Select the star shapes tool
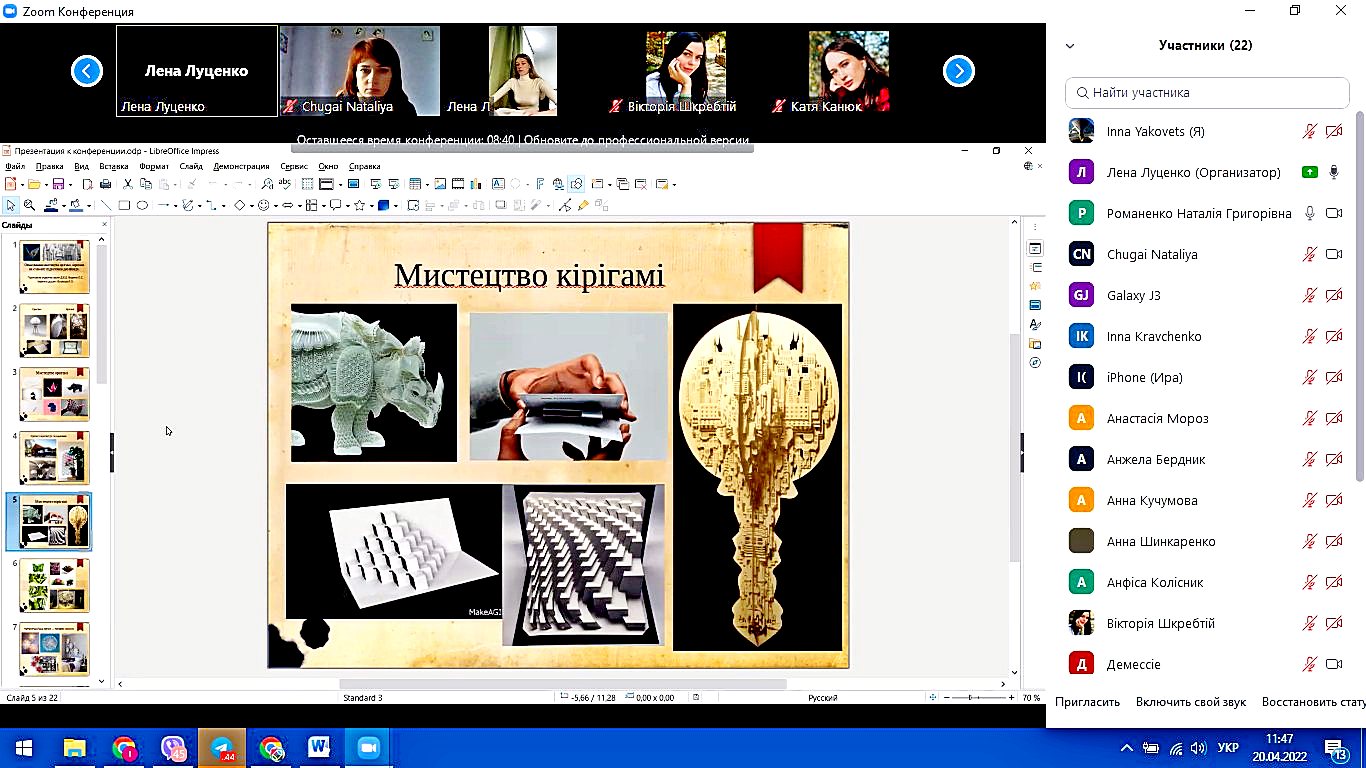Viewport: 1366px width, 768px height. [359, 206]
